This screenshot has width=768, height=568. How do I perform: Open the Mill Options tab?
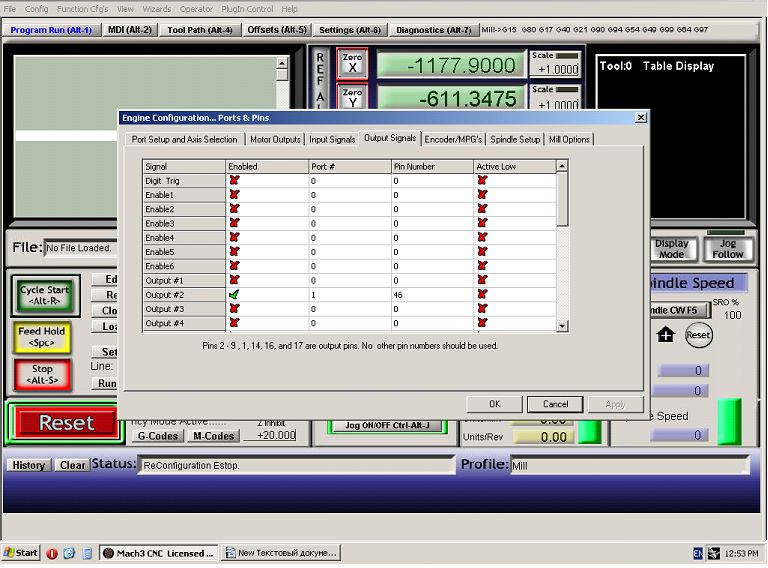click(569, 140)
